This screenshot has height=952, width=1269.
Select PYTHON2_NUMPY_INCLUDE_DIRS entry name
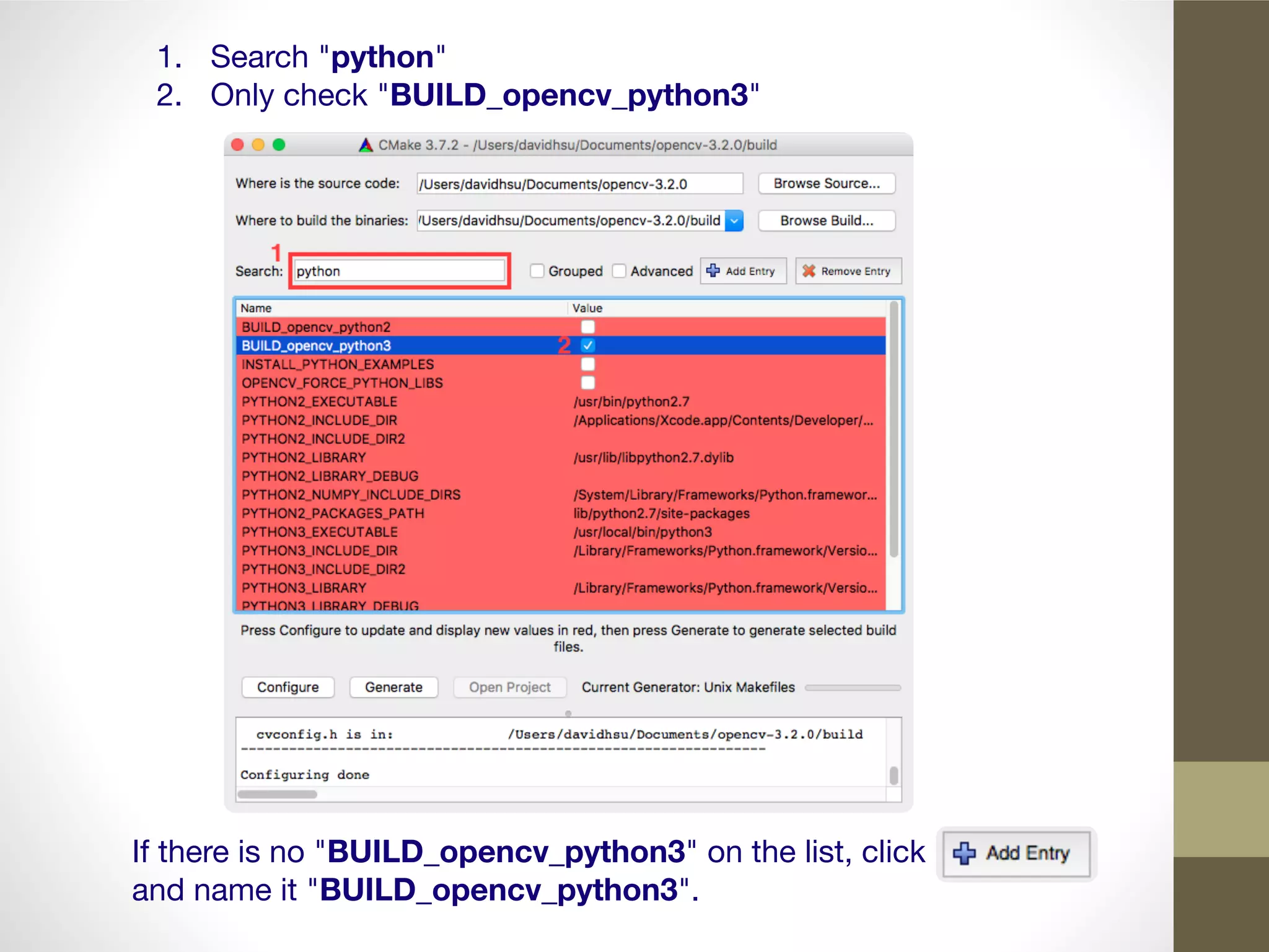point(351,494)
